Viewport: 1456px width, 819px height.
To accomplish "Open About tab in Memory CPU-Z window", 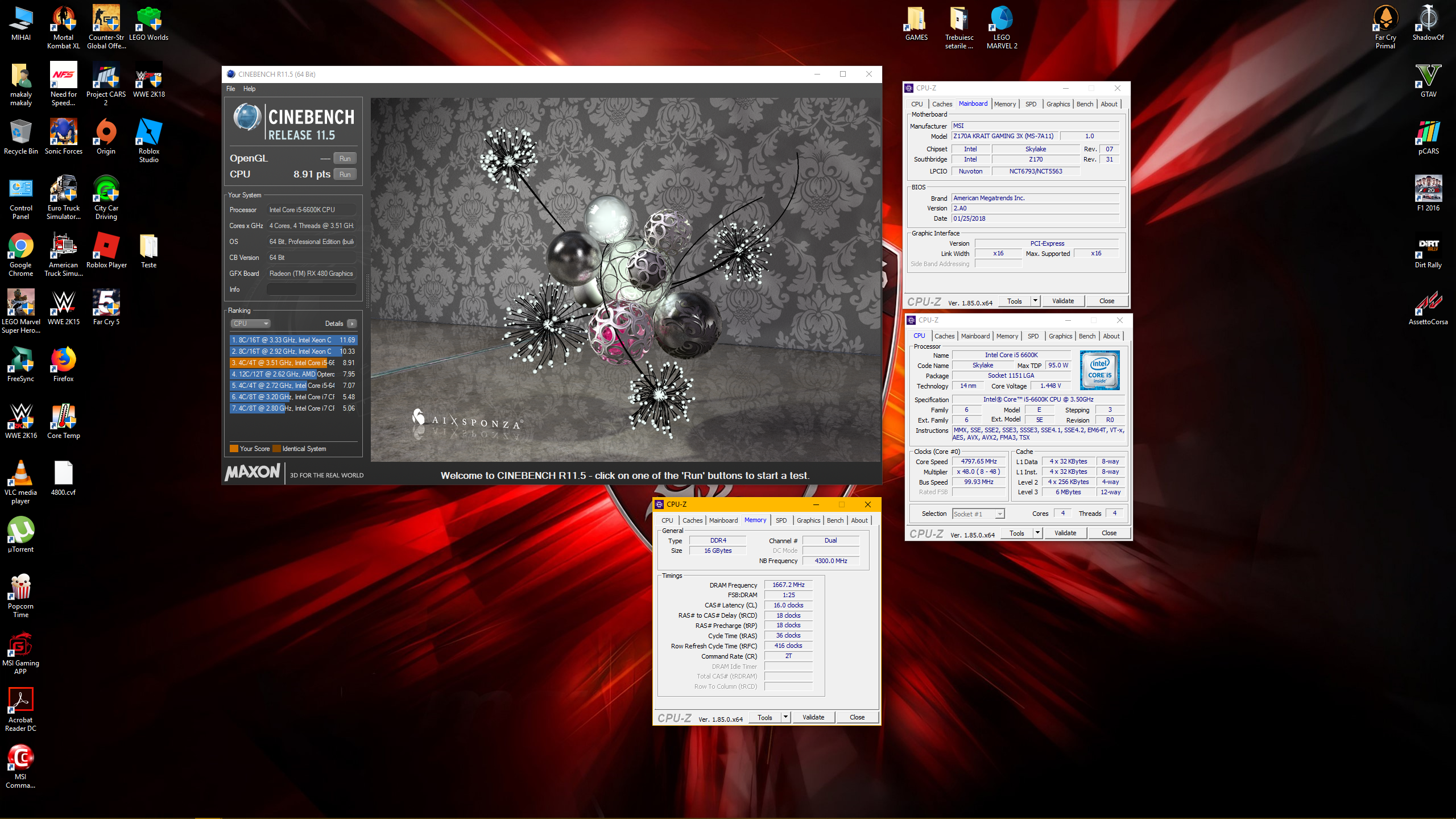I will coord(859,520).
